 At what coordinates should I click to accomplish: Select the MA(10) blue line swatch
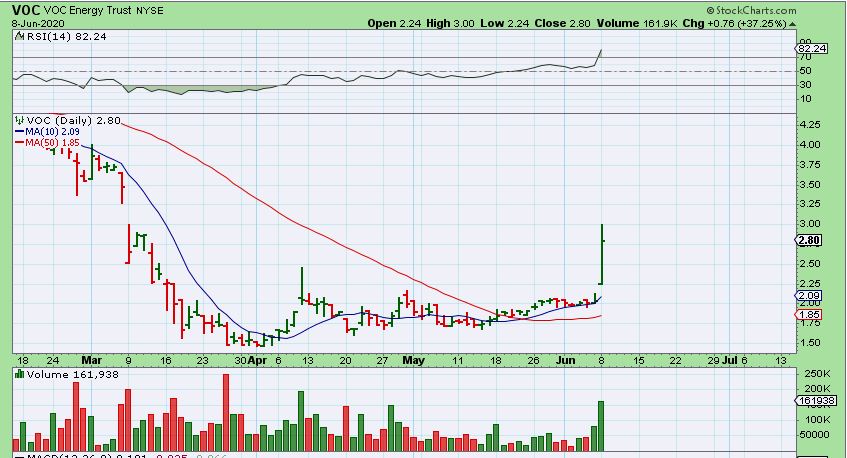click(19, 132)
